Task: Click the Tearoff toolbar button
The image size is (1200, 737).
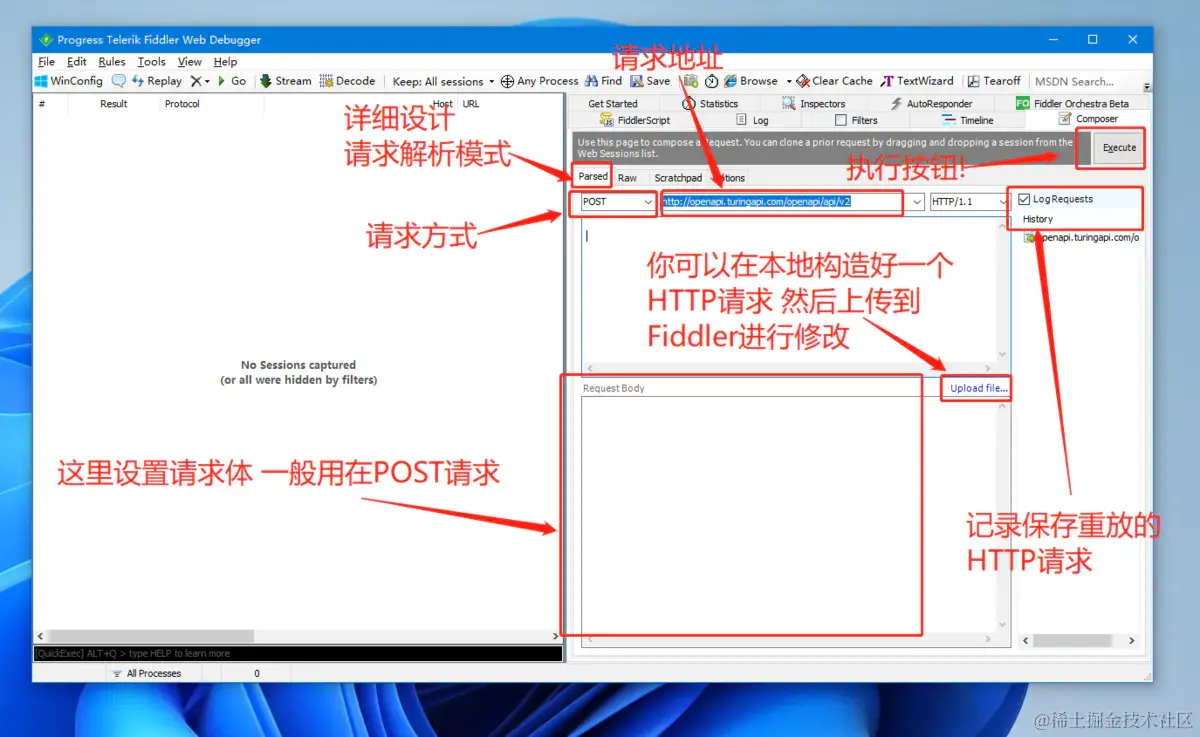Action: [995, 81]
